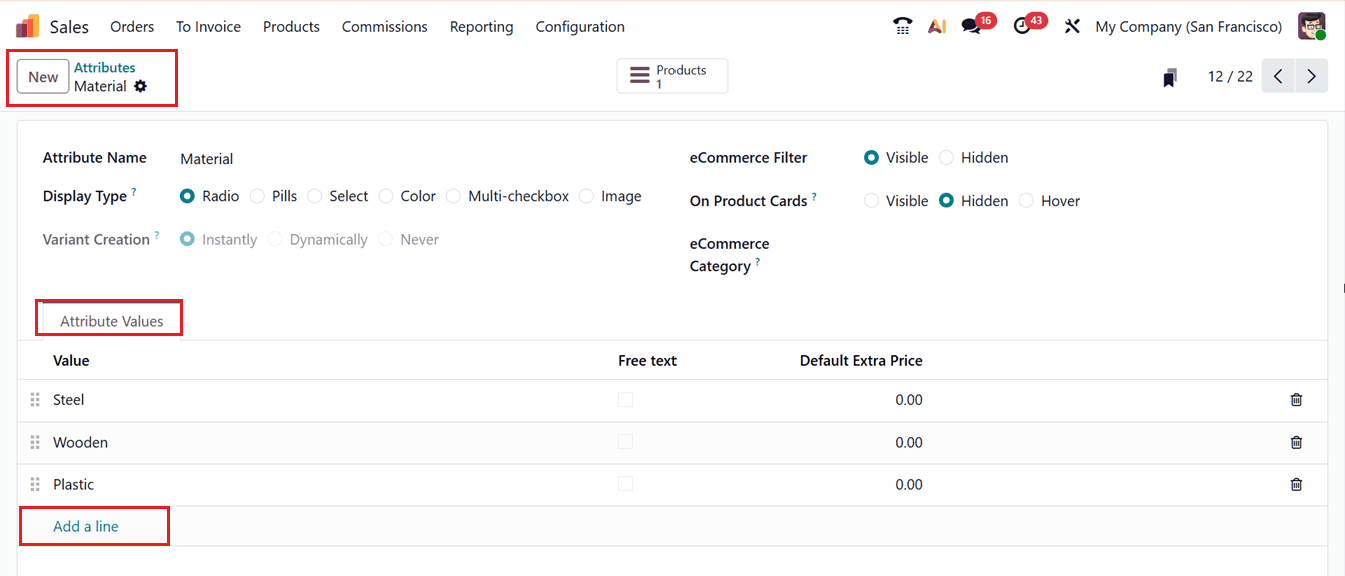Click the gear icon beside Material breadcrumb
This screenshot has width=1345, height=576.
point(141,88)
